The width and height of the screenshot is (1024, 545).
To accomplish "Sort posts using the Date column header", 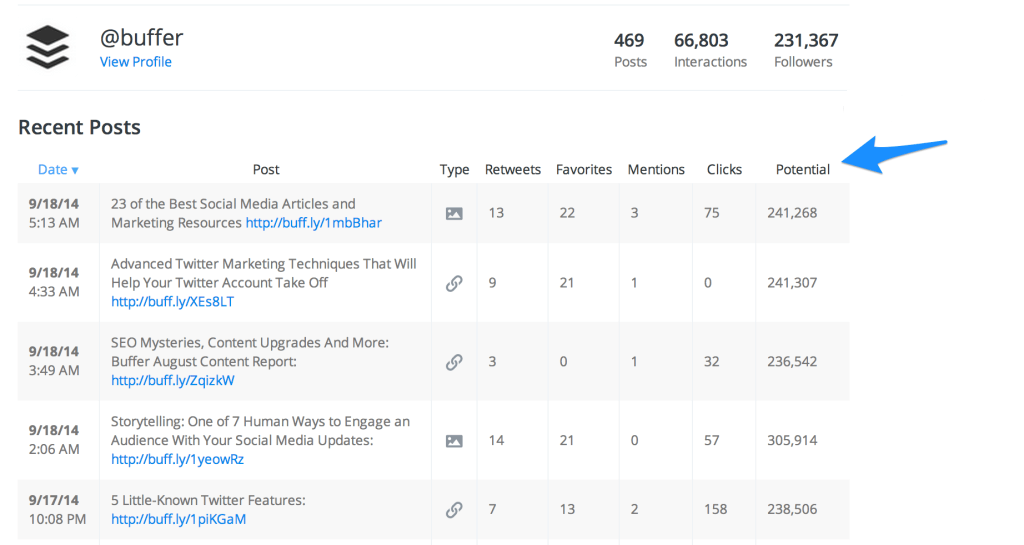I will [x=58, y=170].
